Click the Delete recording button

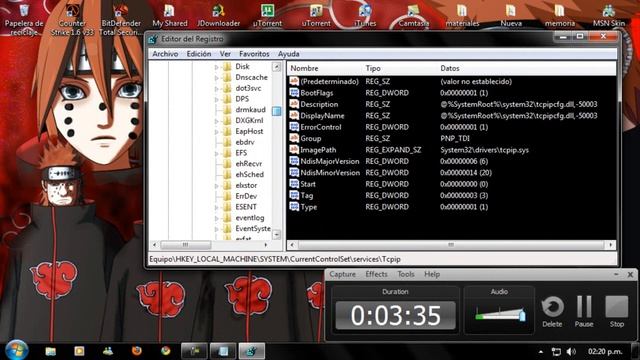[x=552, y=311]
